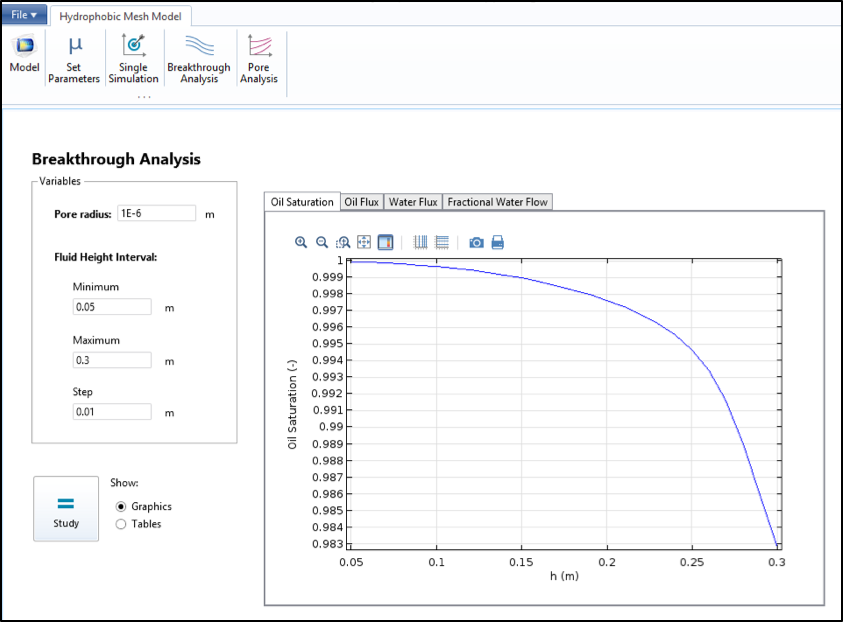The width and height of the screenshot is (843, 622).
Task: Zoom out of the plot
Action: 322,242
